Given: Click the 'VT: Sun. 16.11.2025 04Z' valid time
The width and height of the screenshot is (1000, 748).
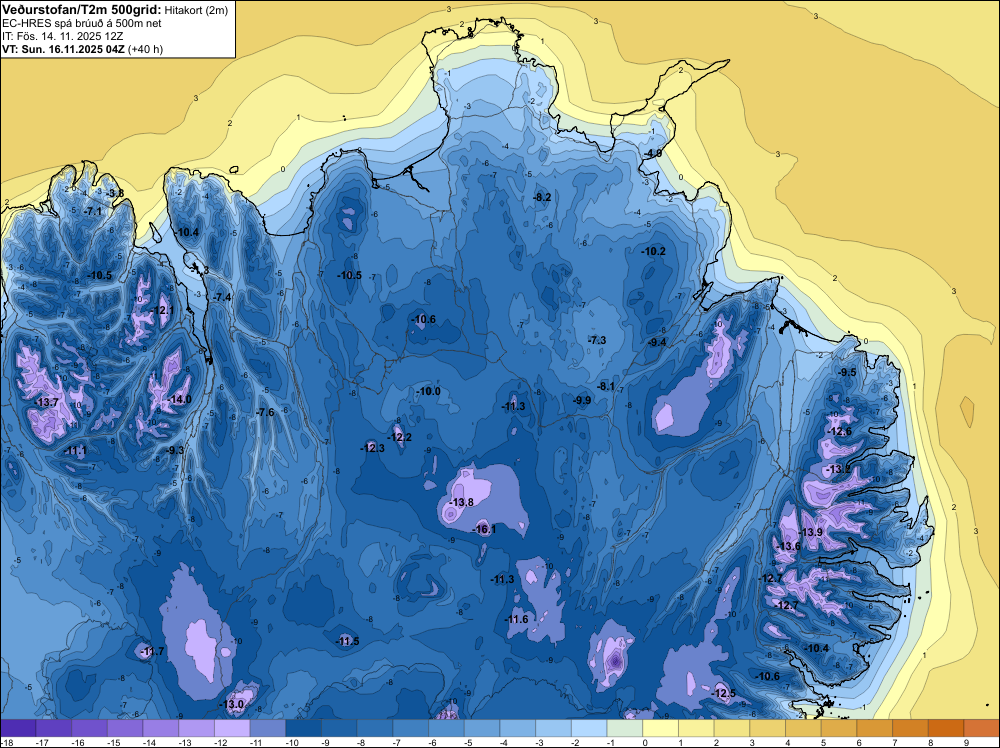Looking at the screenshot, I should click(x=63, y=49).
